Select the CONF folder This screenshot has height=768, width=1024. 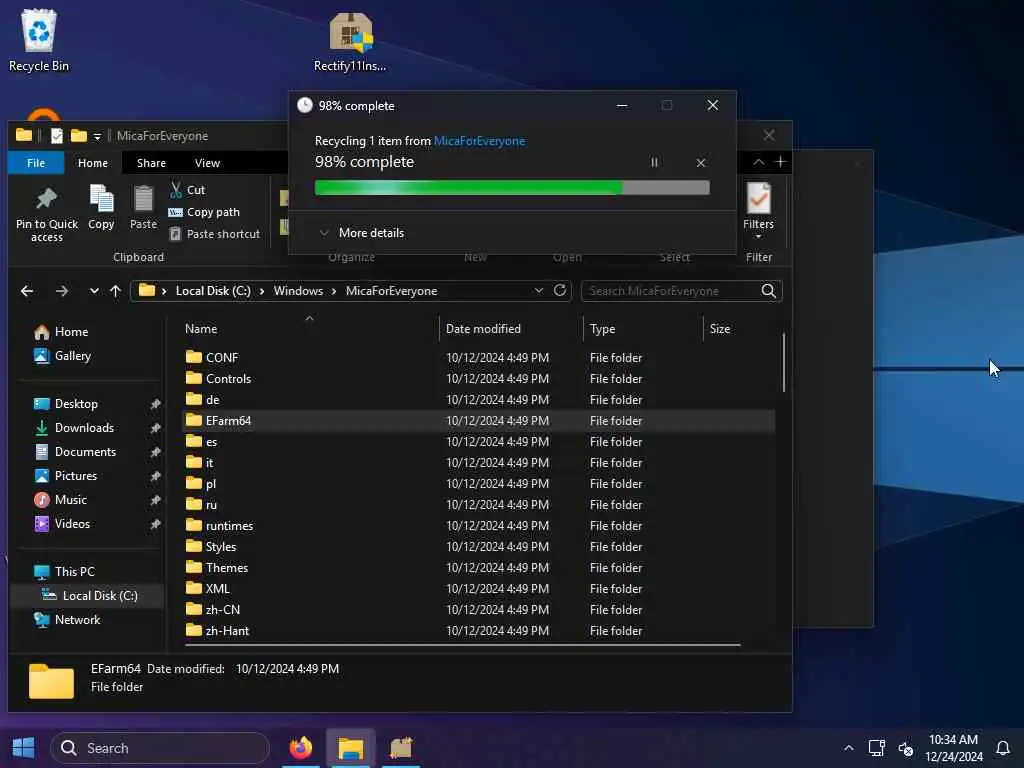coord(478,358)
